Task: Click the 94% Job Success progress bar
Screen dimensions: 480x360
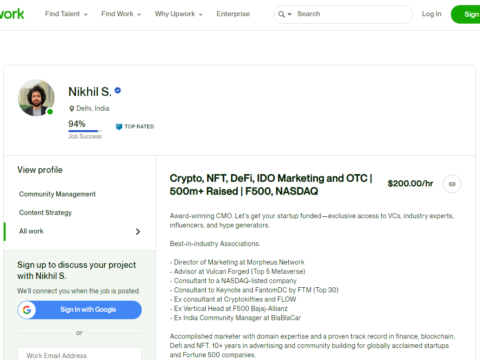Action: [85, 131]
